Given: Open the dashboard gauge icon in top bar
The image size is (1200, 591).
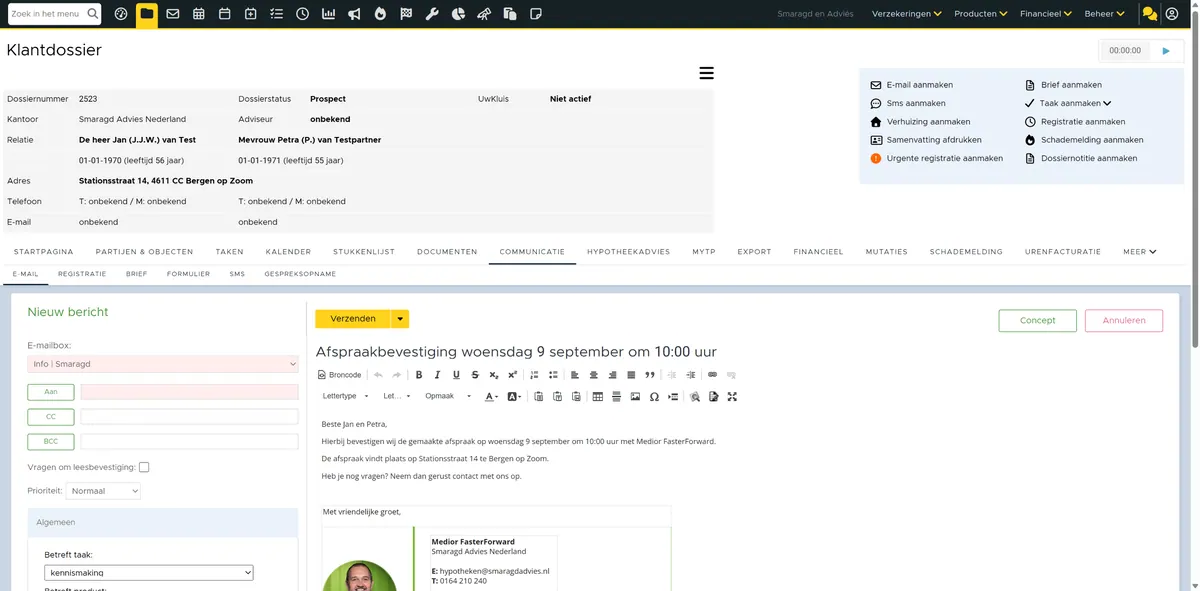Looking at the screenshot, I should coord(121,14).
